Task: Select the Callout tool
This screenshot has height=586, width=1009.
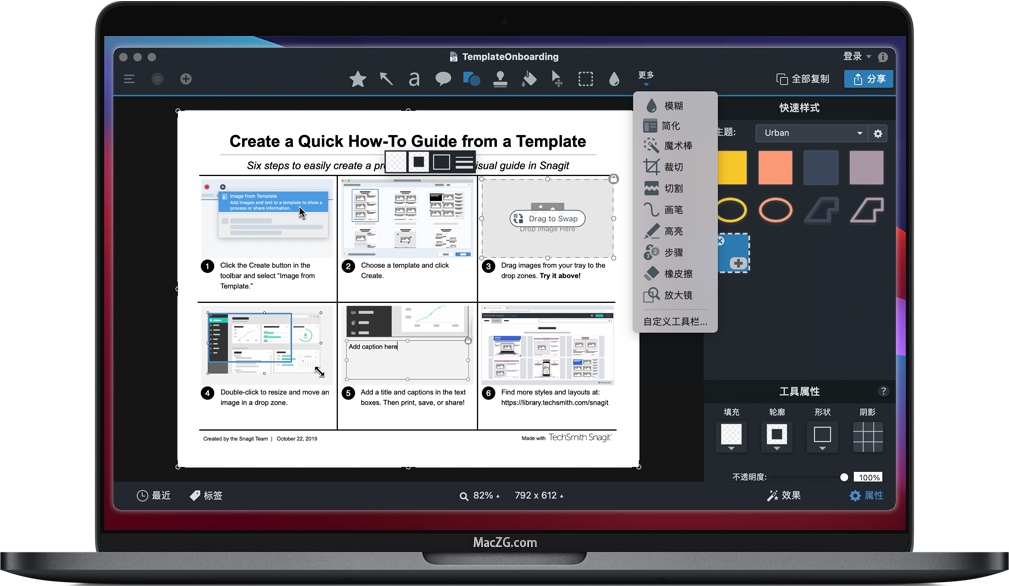Action: (x=443, y=78)
